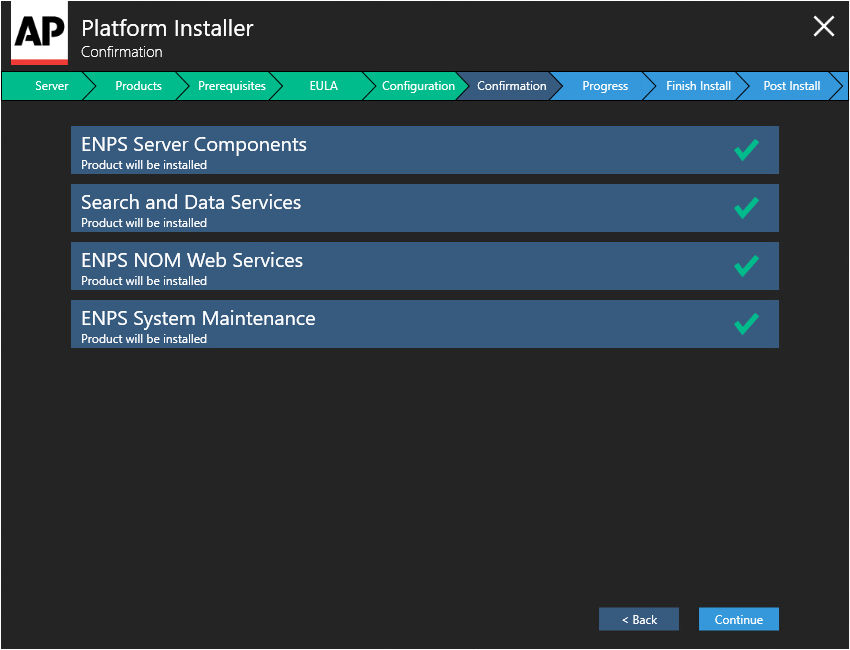850x650 pixels.
Task: Switch to the EULA step
Action: (x=324, y=86)
